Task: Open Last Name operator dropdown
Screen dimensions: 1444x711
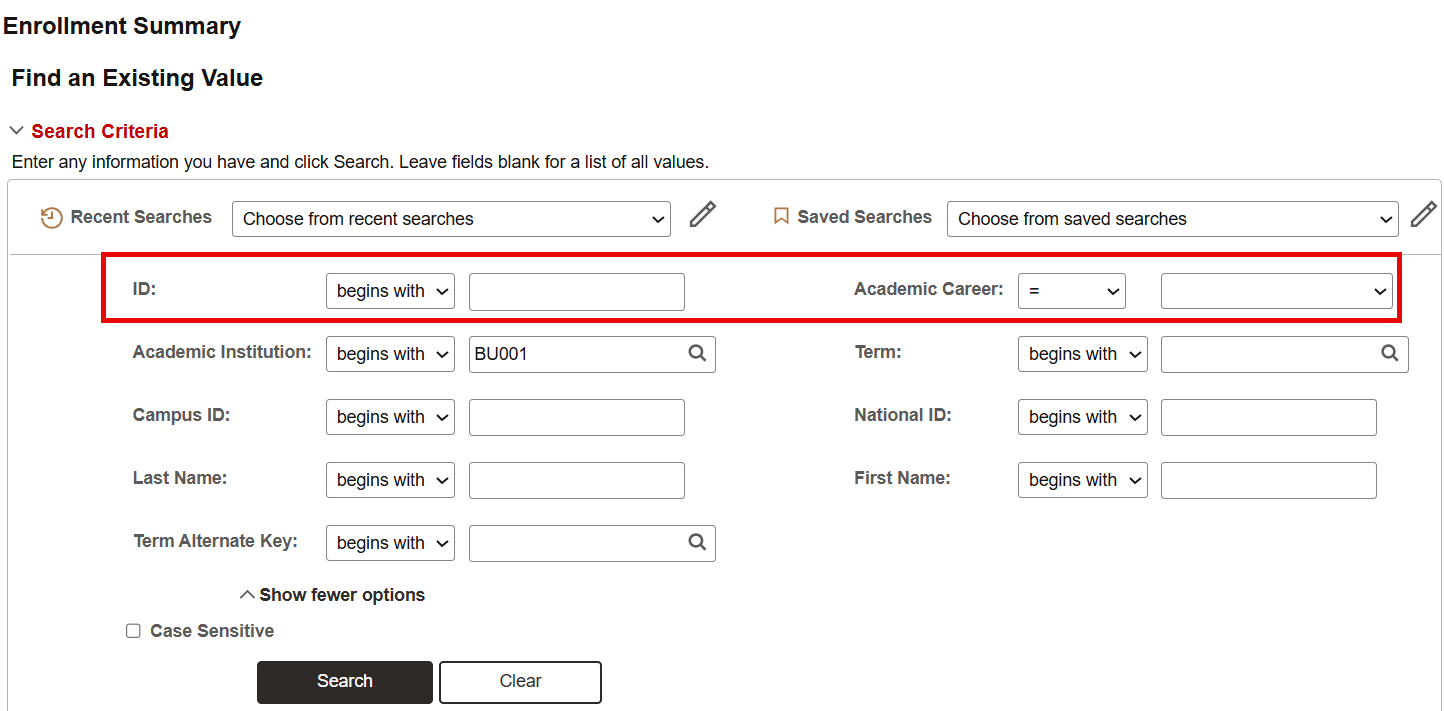Action: (x=390, y=480)
